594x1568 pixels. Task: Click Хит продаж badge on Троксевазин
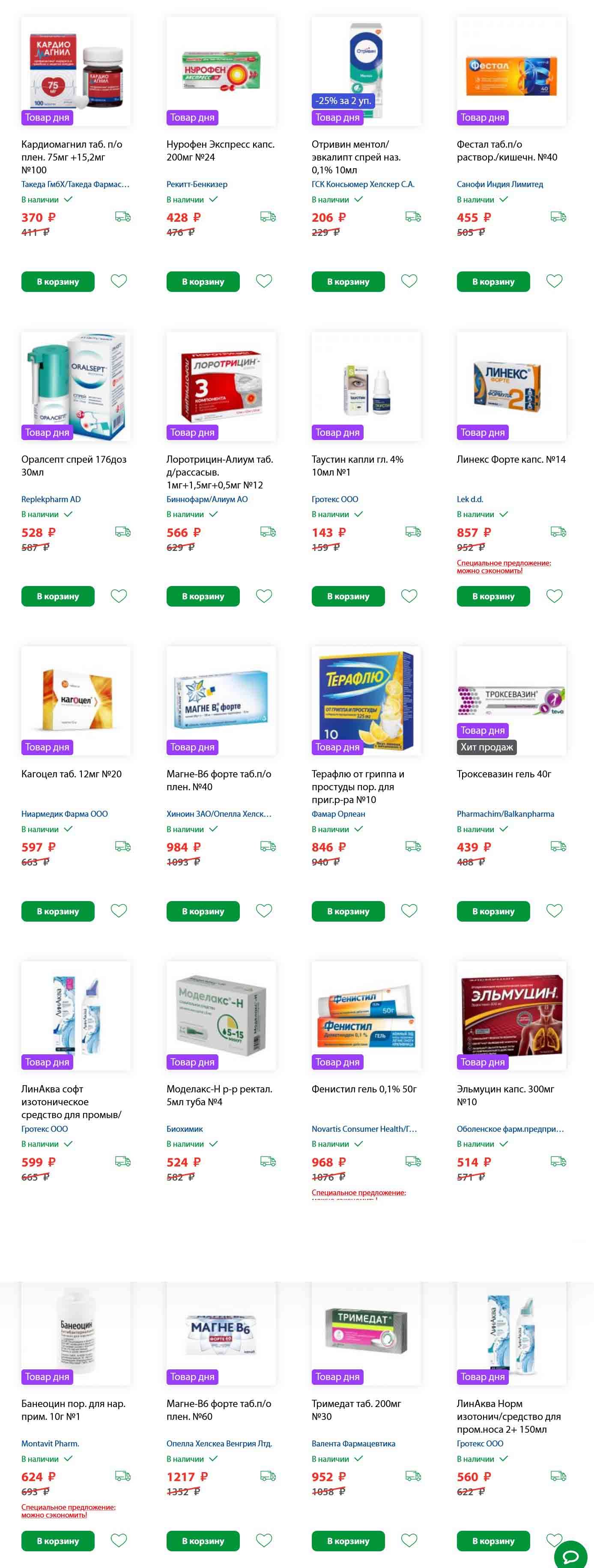click(x=487, y=747)
